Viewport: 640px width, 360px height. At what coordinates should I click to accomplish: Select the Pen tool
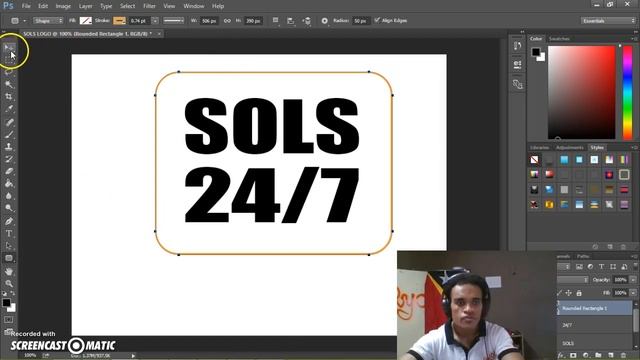(x=9, y=221)
